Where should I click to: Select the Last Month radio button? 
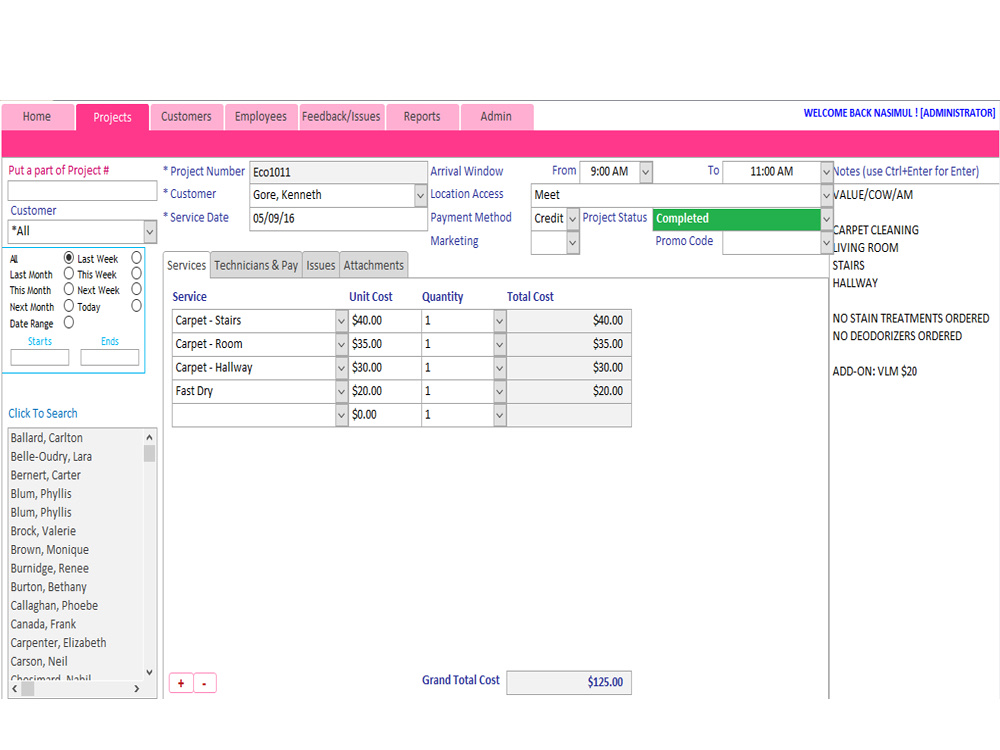[x=69, y=274]
